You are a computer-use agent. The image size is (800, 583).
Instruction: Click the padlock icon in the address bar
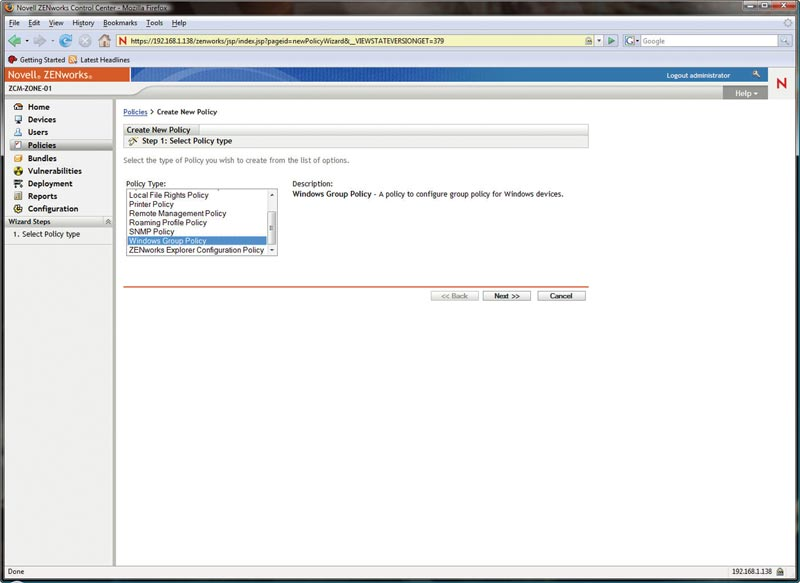click(588, 41)
